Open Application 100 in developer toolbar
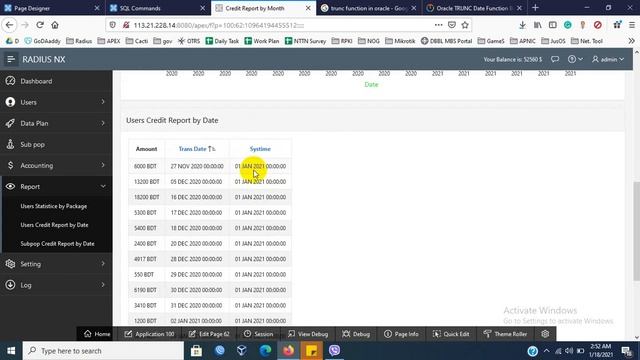The width and height of the screenshot is (640, 360). point(149,334)
